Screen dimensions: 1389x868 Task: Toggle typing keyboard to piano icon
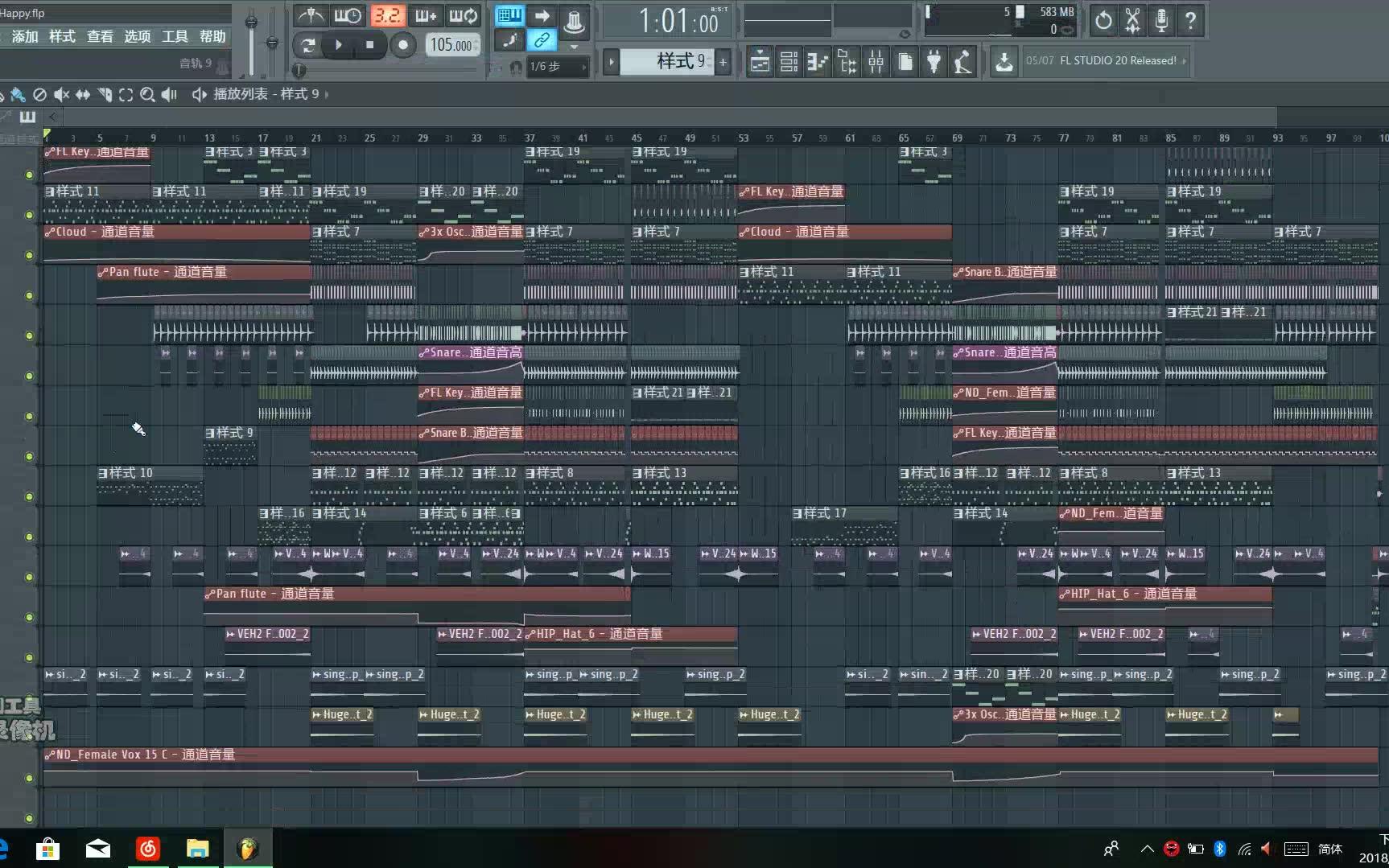click(509, 15)
